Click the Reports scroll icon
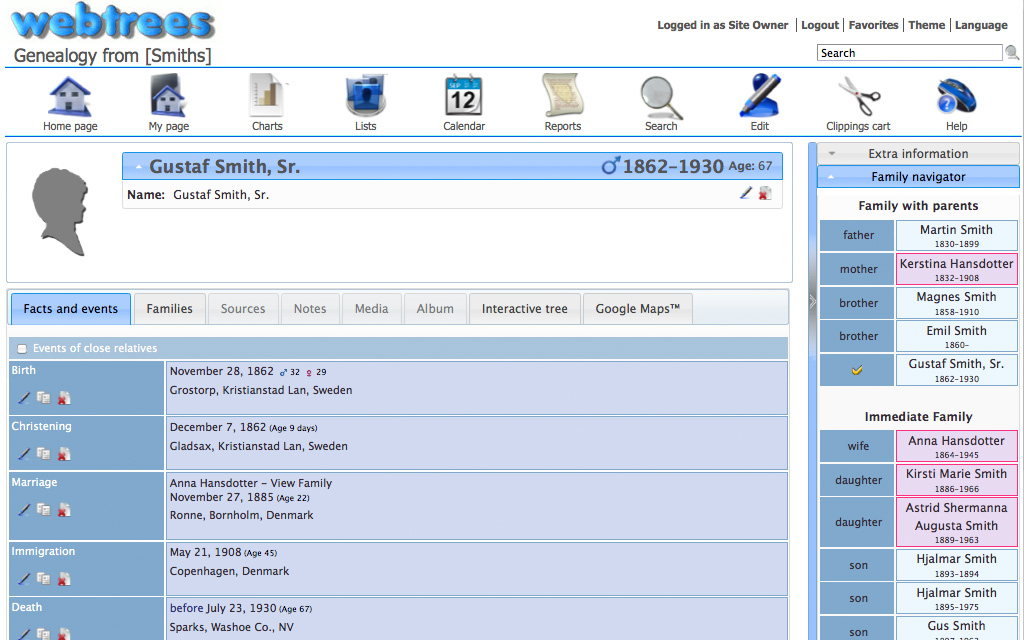1024x640 pixels. (562, 98)
